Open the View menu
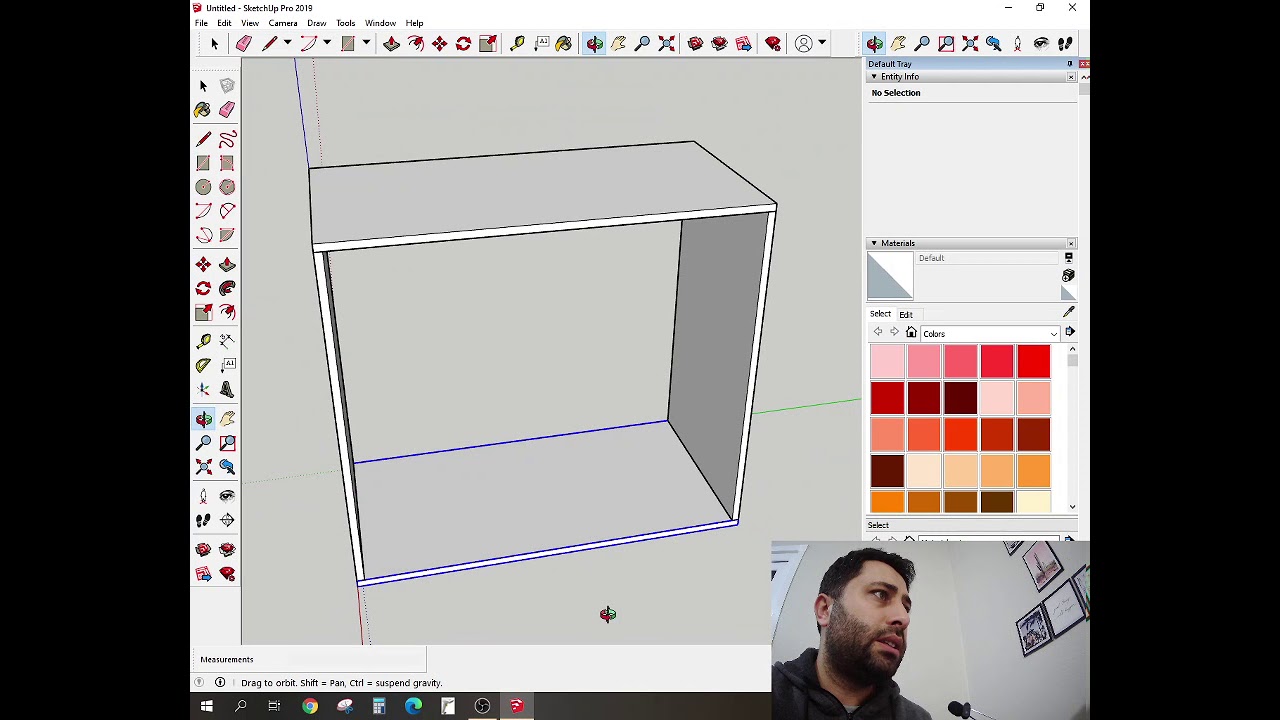Screen dimensions: 1280x720 point(250,23)
